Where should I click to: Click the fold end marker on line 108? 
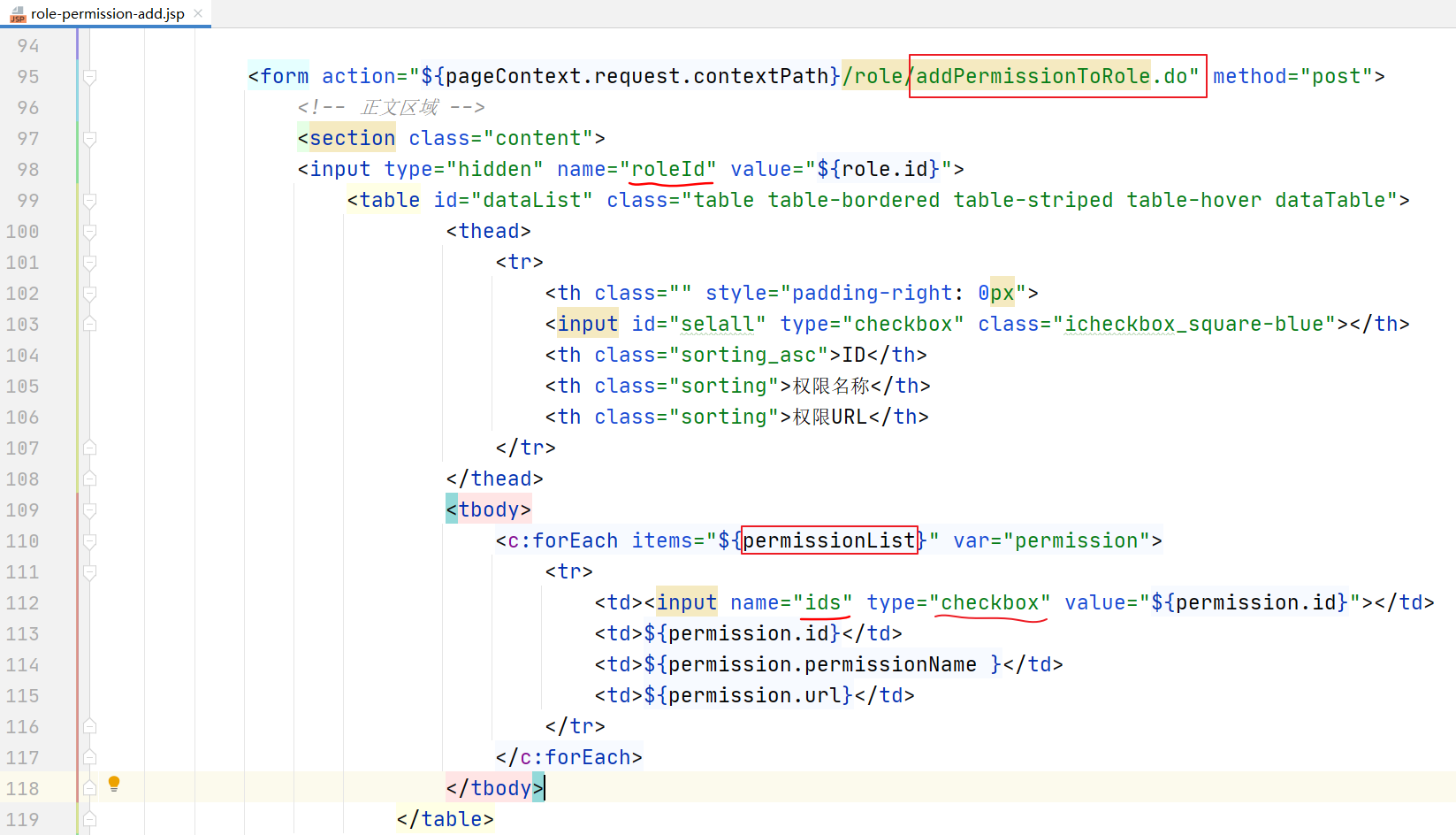point(89,479)
